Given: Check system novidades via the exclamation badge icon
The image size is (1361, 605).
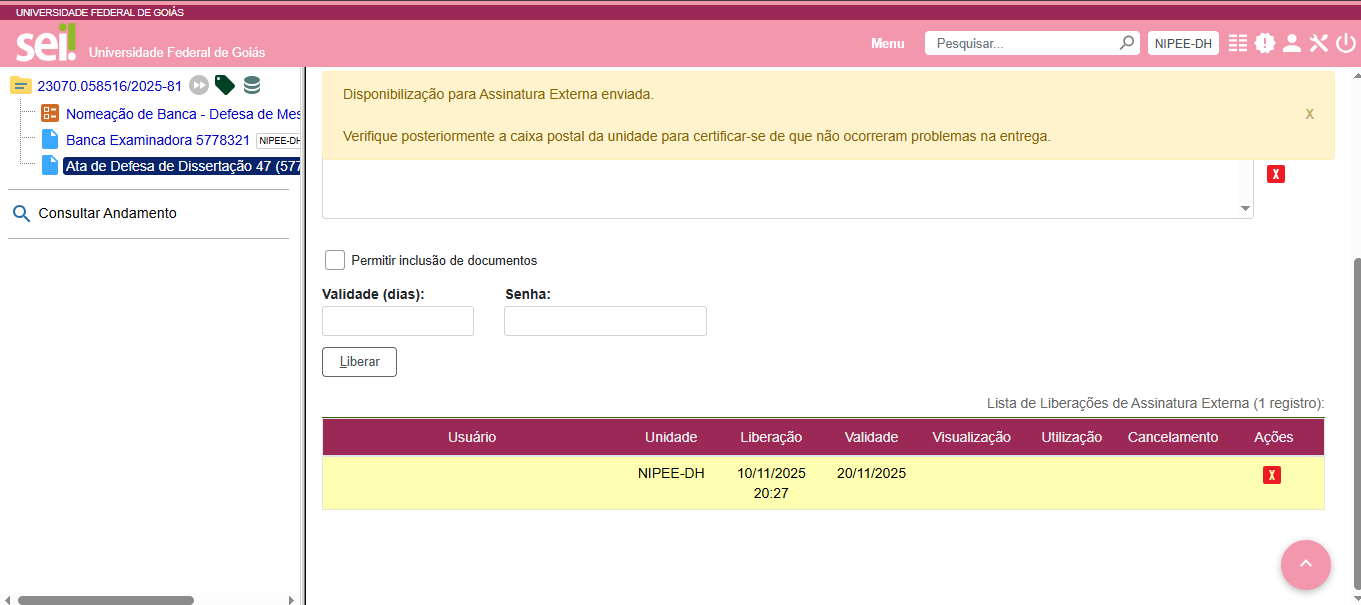Looking at the screenshot, I should tap(1265, 43).
